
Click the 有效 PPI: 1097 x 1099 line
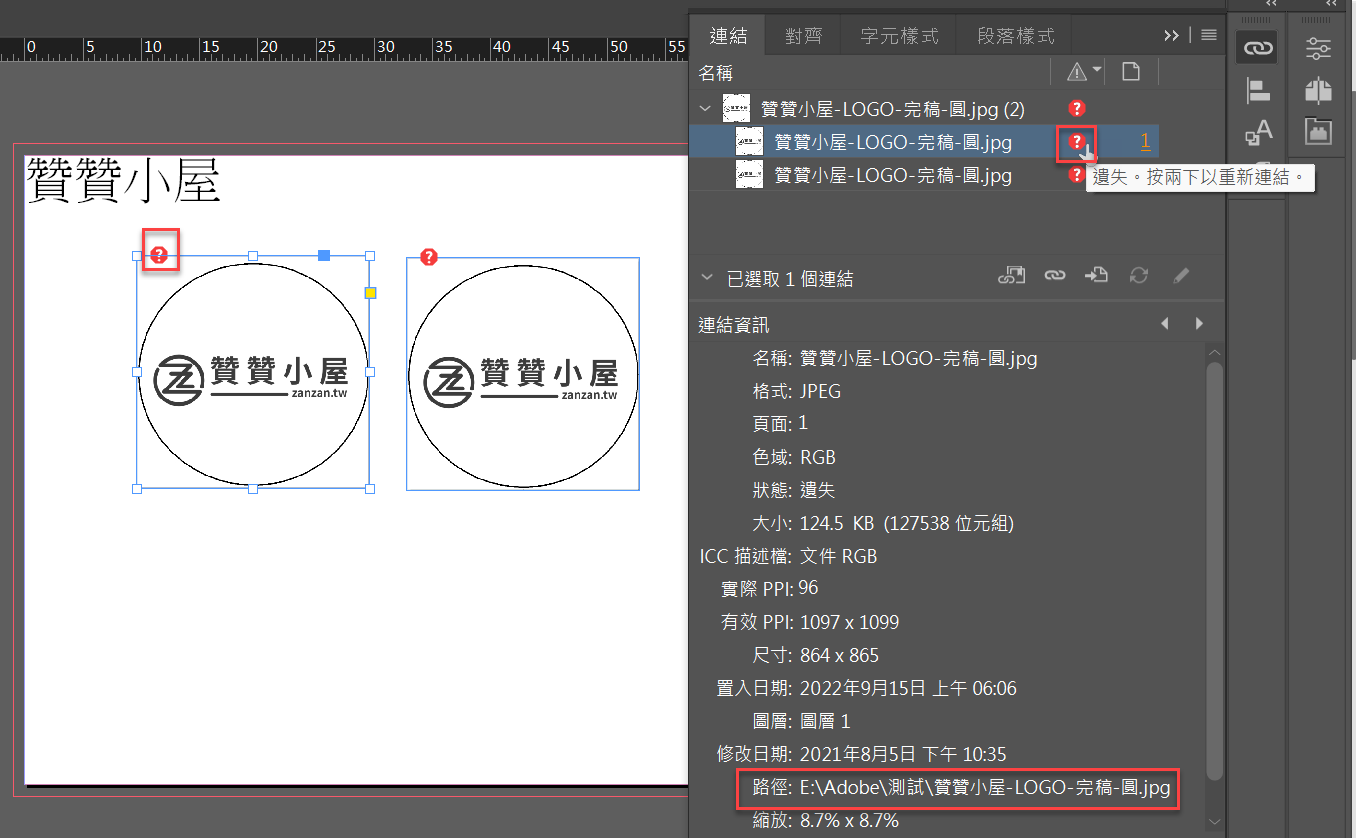click(x=809, y=622)
